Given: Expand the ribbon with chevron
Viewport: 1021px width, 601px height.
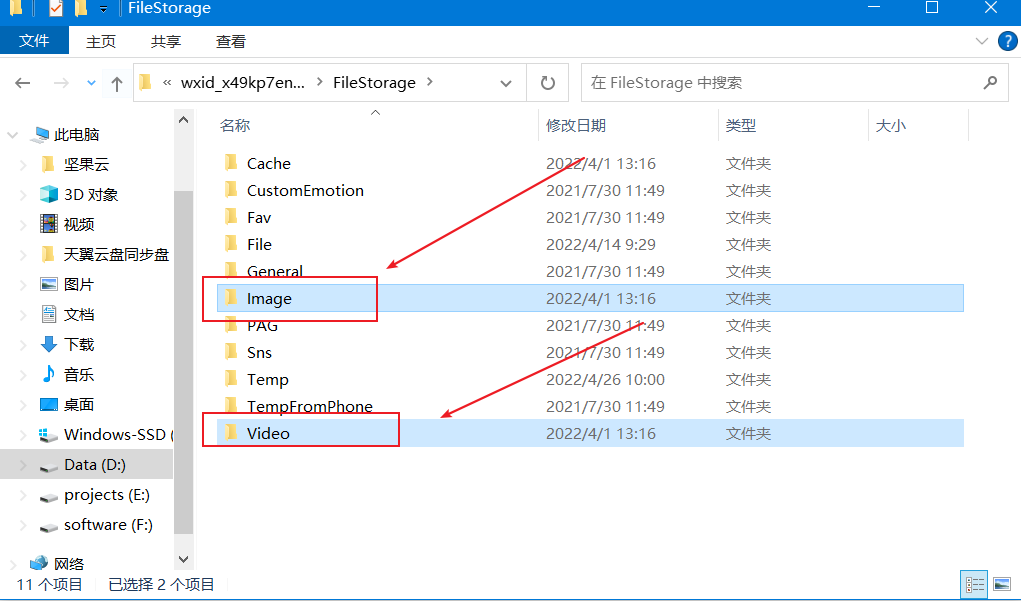Looking at the screenshot, I should (x=982, y=41).
